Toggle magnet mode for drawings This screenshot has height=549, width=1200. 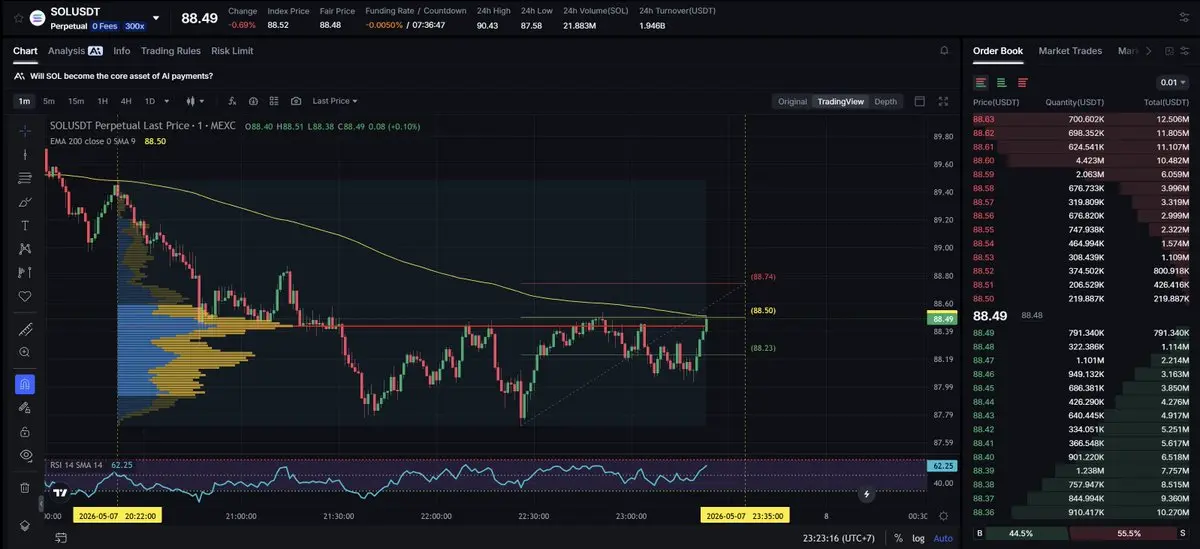(25, 384)
